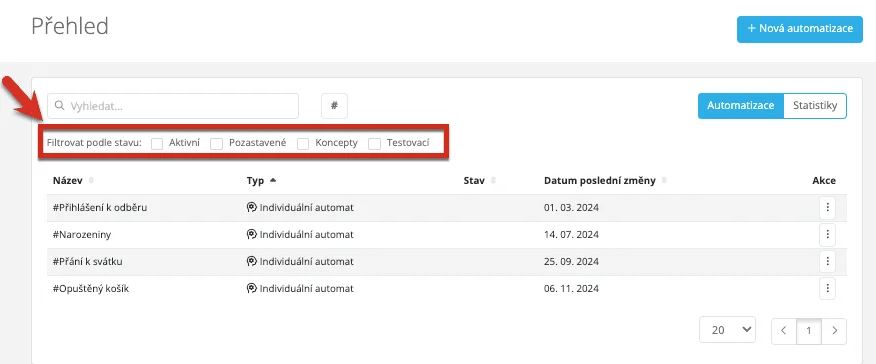Sort by Název column arrows

tap(91, 181)
